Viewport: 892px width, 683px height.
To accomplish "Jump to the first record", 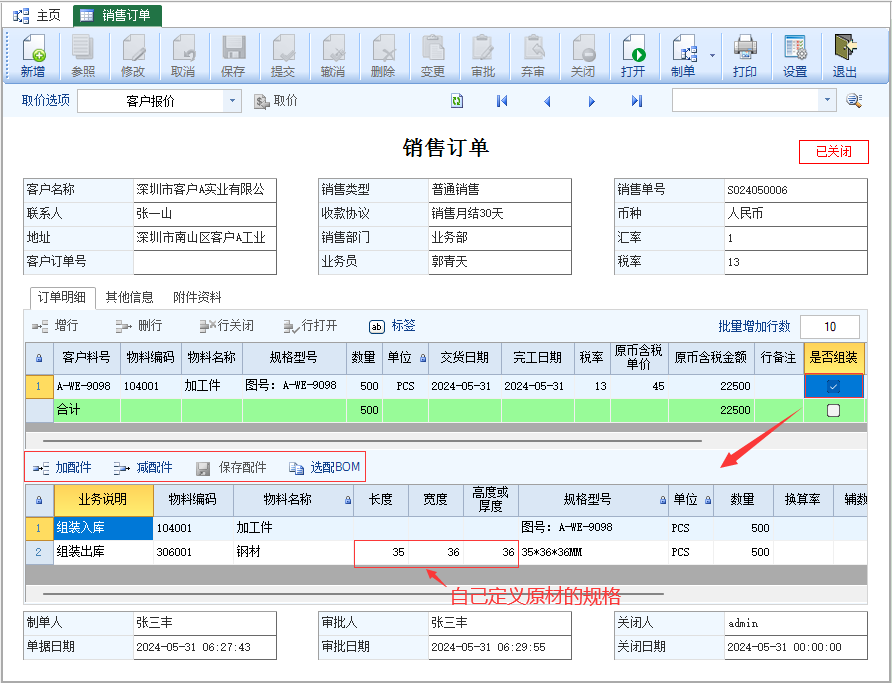I will pos(502,101).
